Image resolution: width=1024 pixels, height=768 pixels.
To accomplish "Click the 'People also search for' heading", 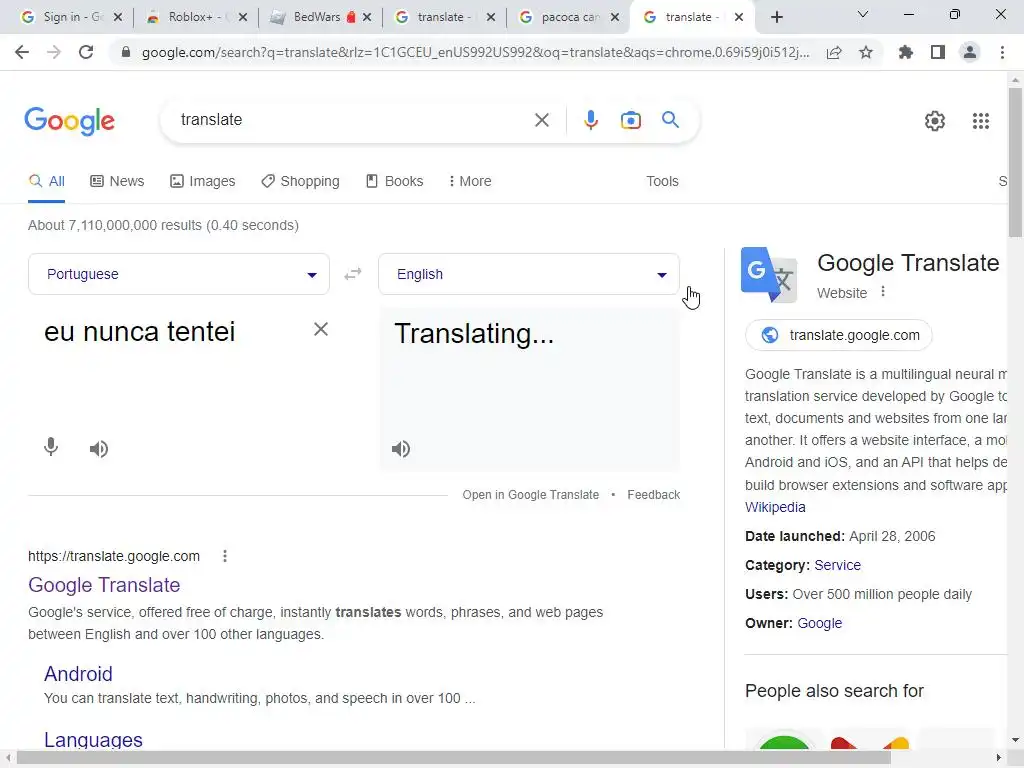I will pyautogui.click(x=834, y=690).
